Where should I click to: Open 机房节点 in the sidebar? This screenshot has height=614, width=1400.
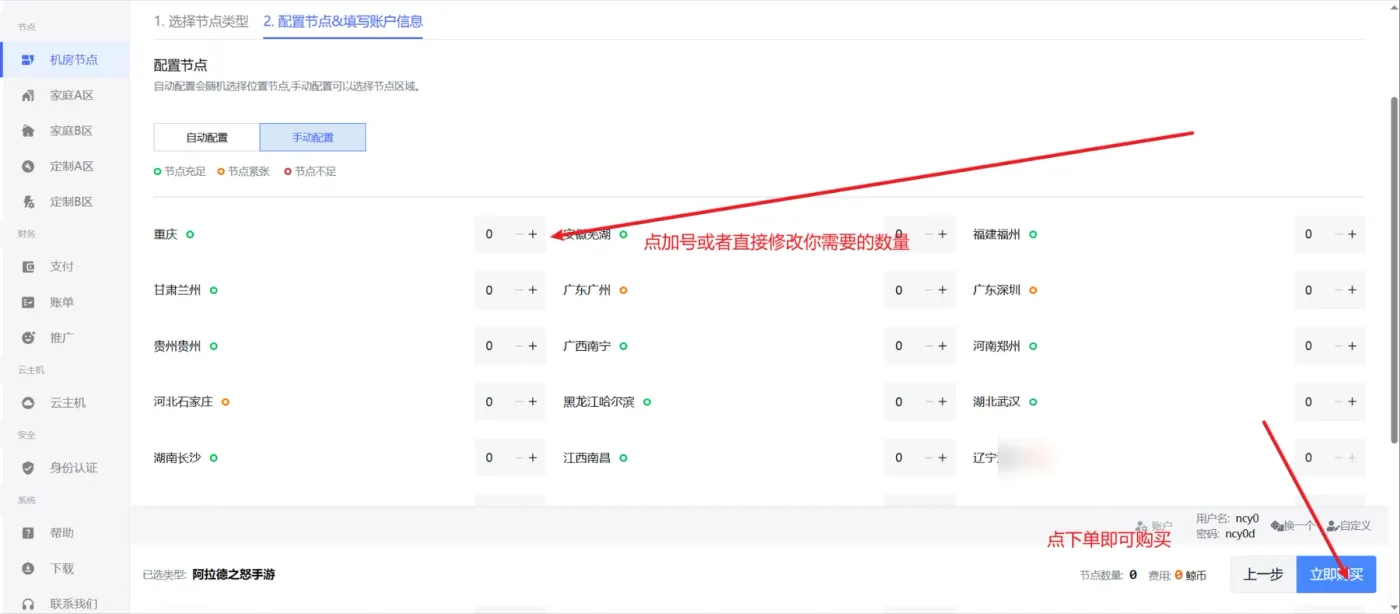[65, 59]
